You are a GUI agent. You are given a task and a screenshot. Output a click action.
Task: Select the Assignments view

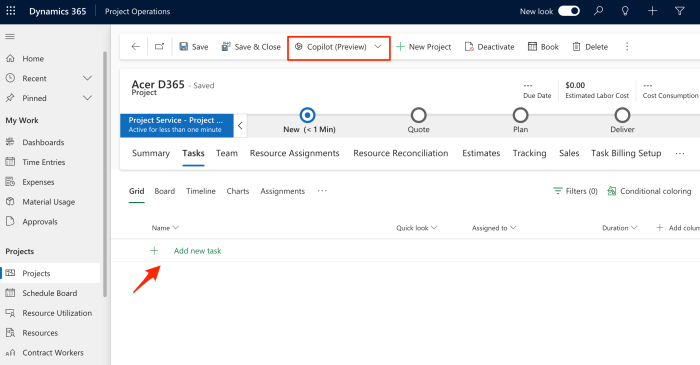(283, 191)
